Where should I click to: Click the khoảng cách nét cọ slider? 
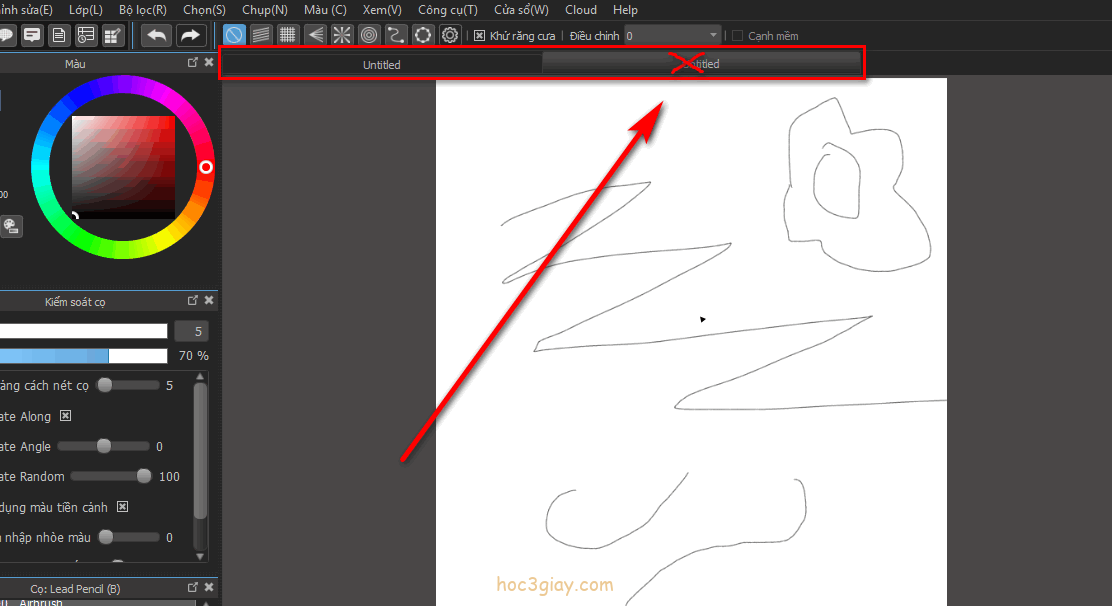pyautogui.click(x=128, y=385)
